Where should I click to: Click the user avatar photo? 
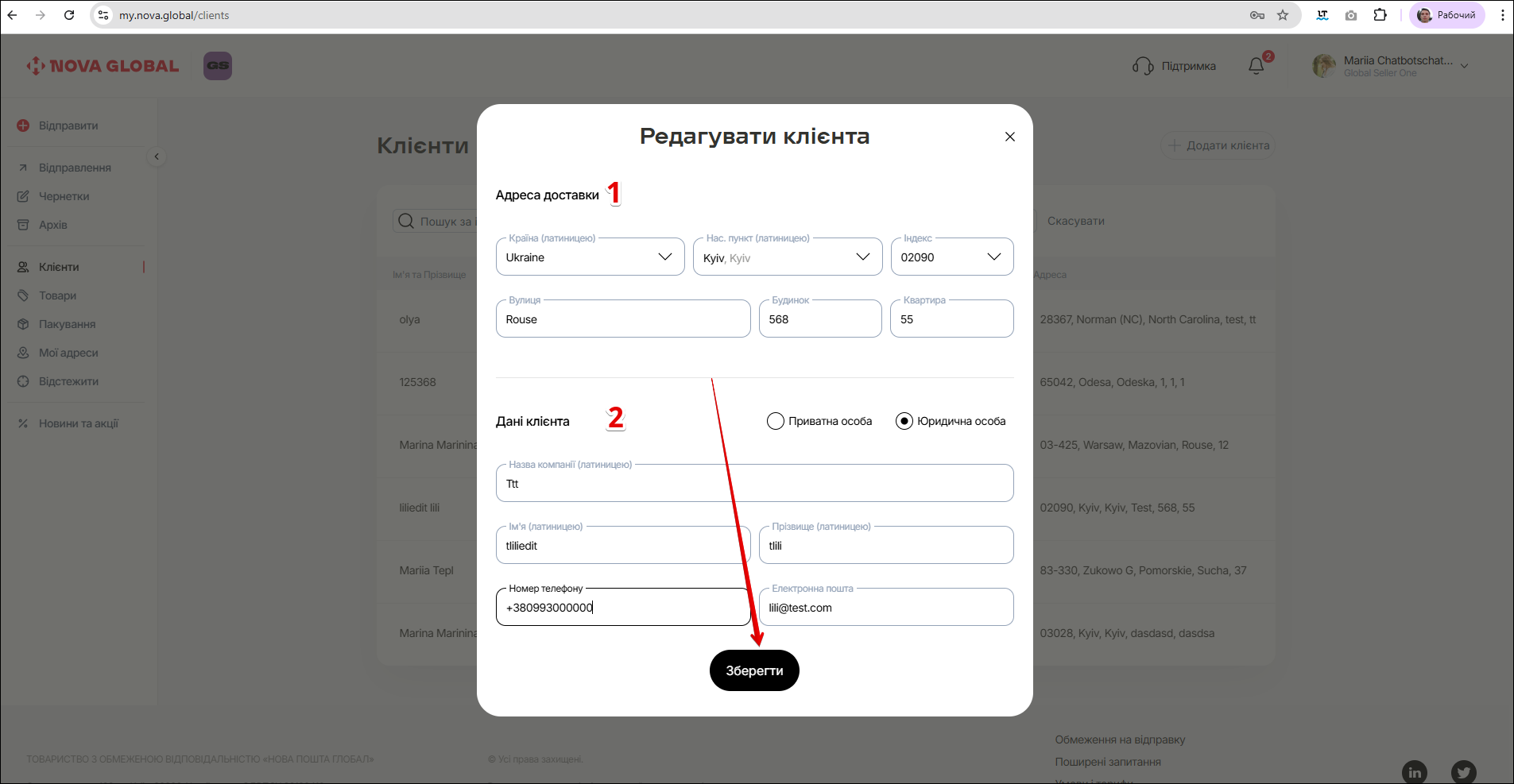click(1324, 66)
